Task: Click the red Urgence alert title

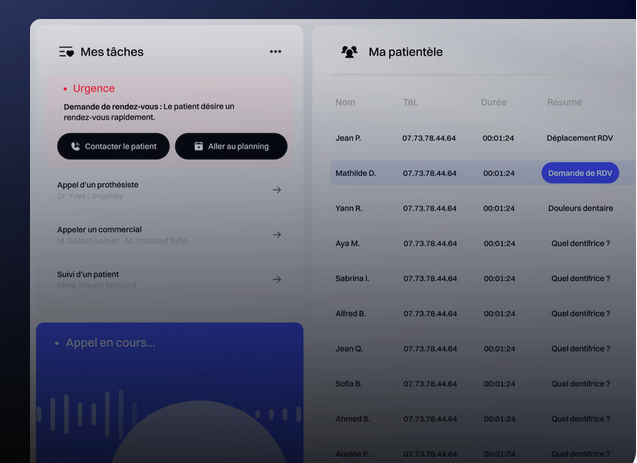Action: (93, 89)
